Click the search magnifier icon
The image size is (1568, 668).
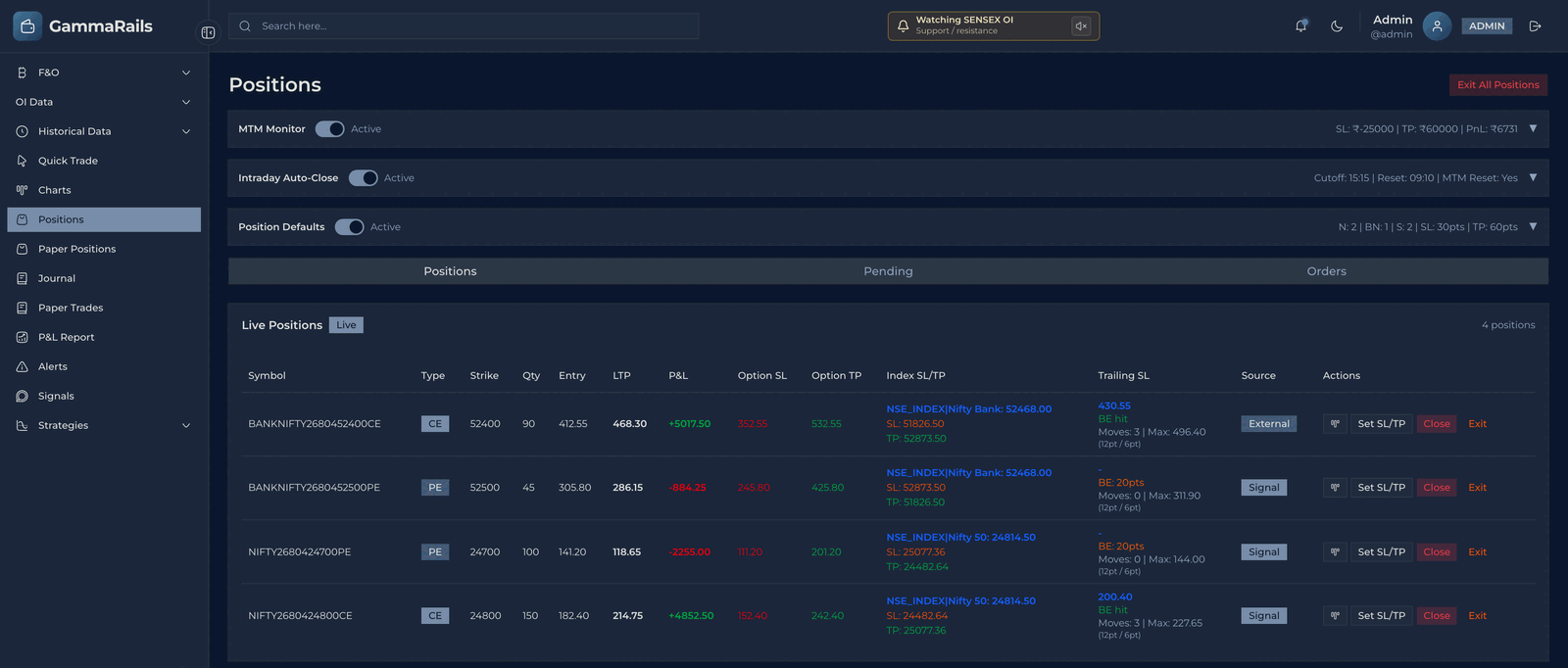coord(245,26)
